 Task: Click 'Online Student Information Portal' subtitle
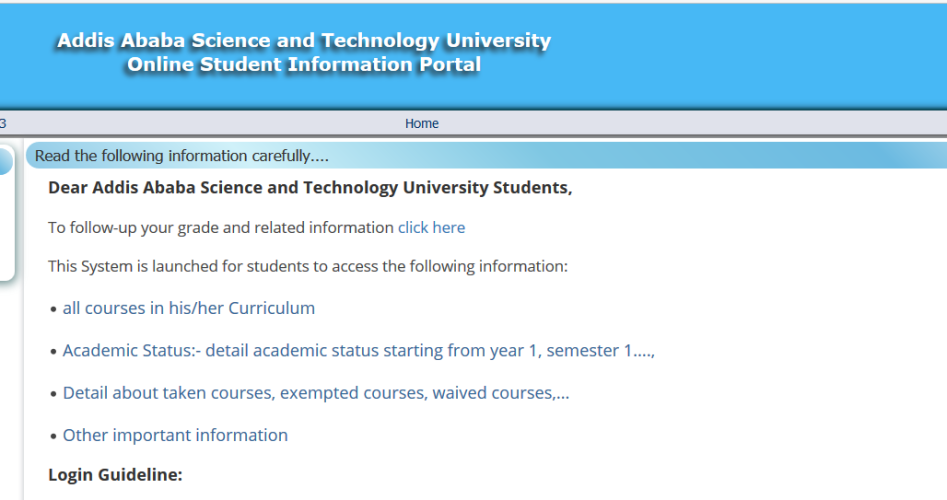click(304, 65)
